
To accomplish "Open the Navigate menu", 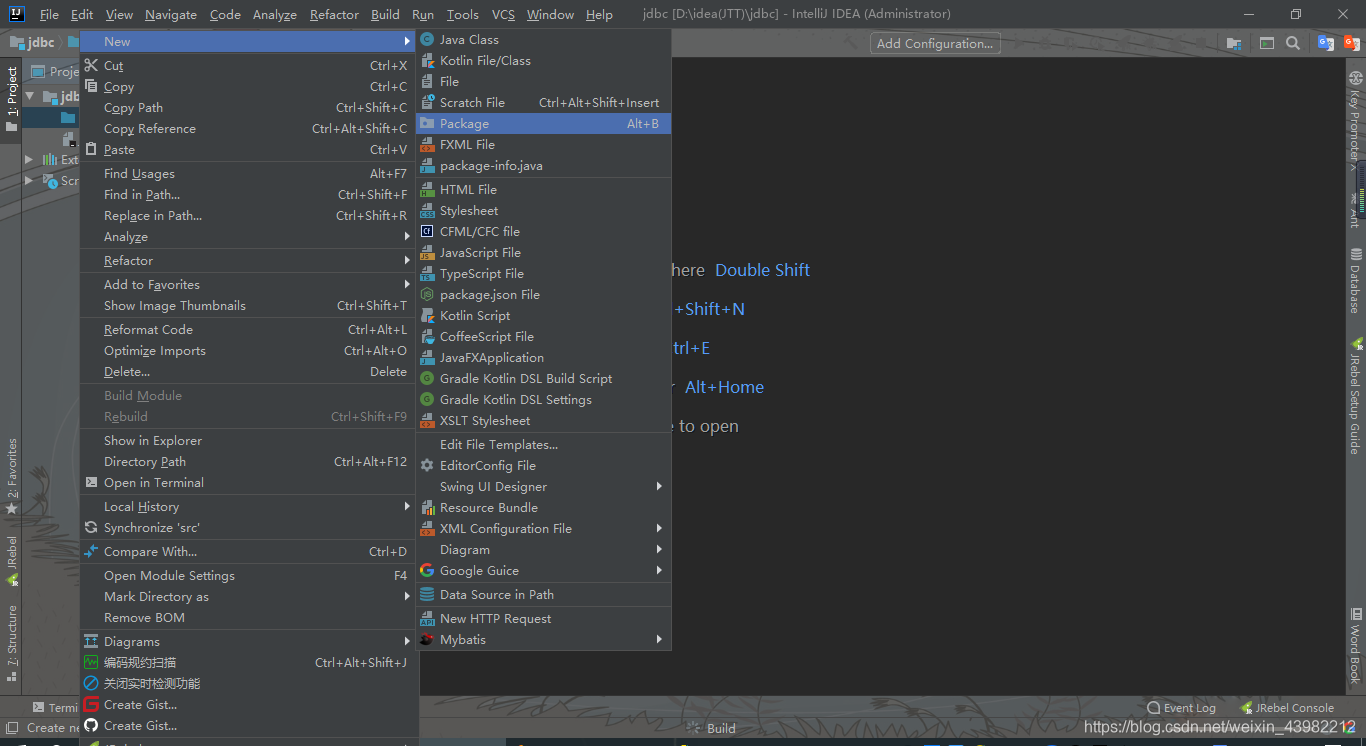I will (x=171, y=14).
